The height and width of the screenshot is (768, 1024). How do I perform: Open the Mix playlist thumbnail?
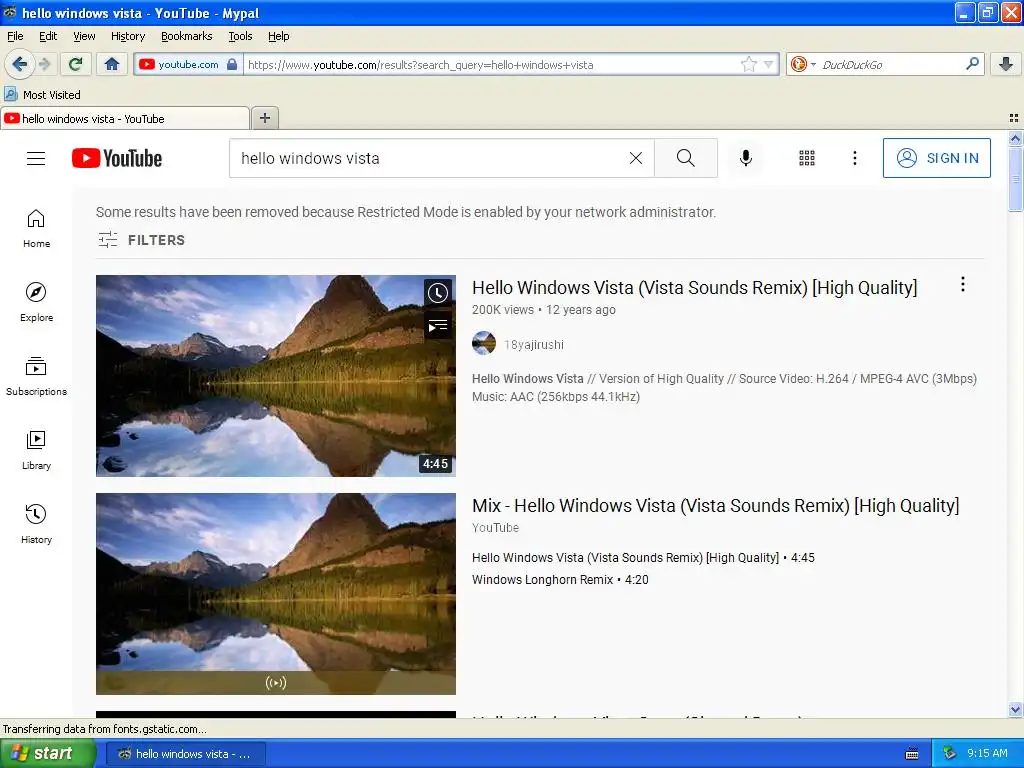pyautogui.click(x=276, y=594)
